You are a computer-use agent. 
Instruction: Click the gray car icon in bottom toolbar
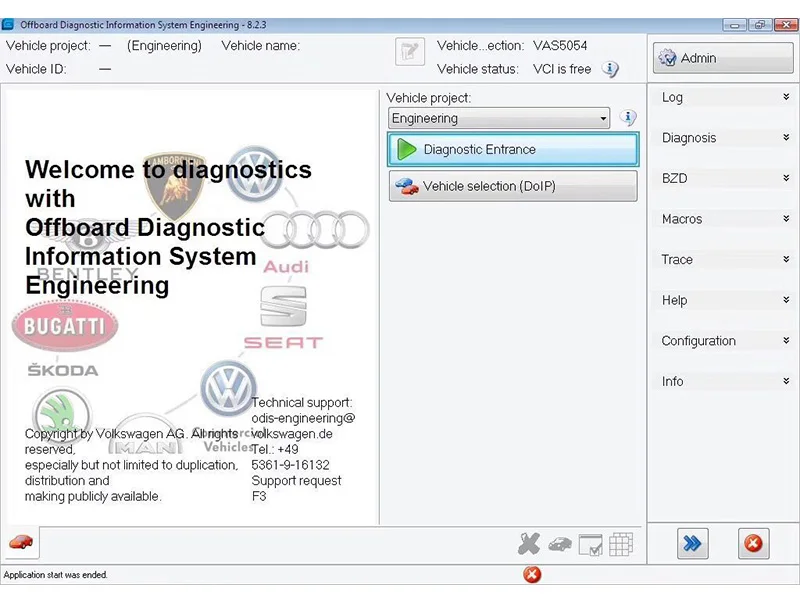tap(560, 545)
